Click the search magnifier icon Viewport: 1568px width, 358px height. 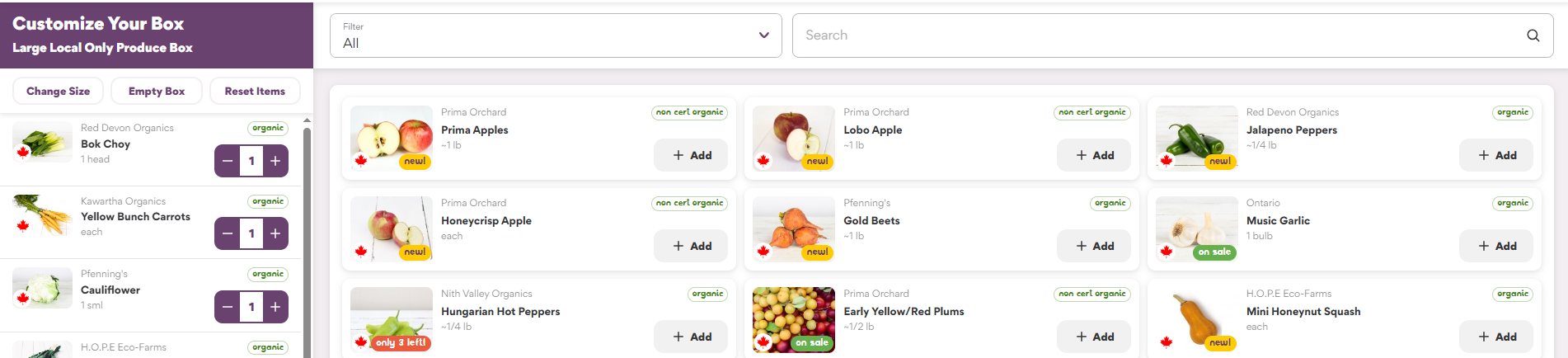pyautogui.click(x=1533, y=35)
